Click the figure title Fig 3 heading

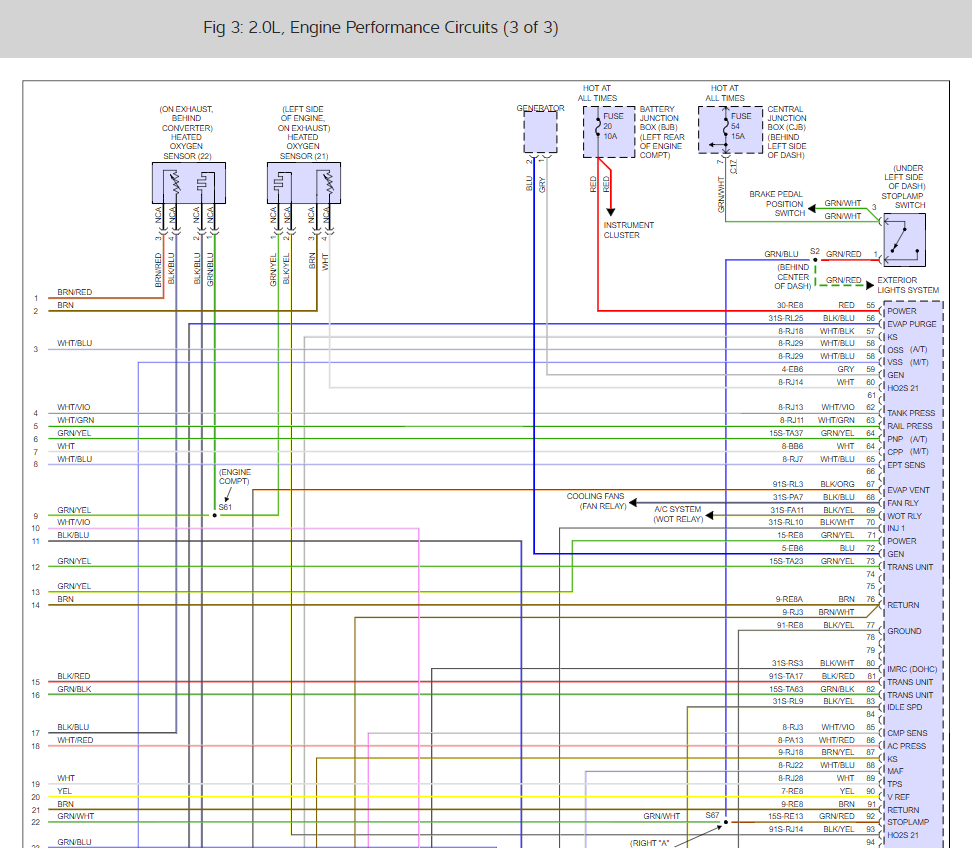381,27
